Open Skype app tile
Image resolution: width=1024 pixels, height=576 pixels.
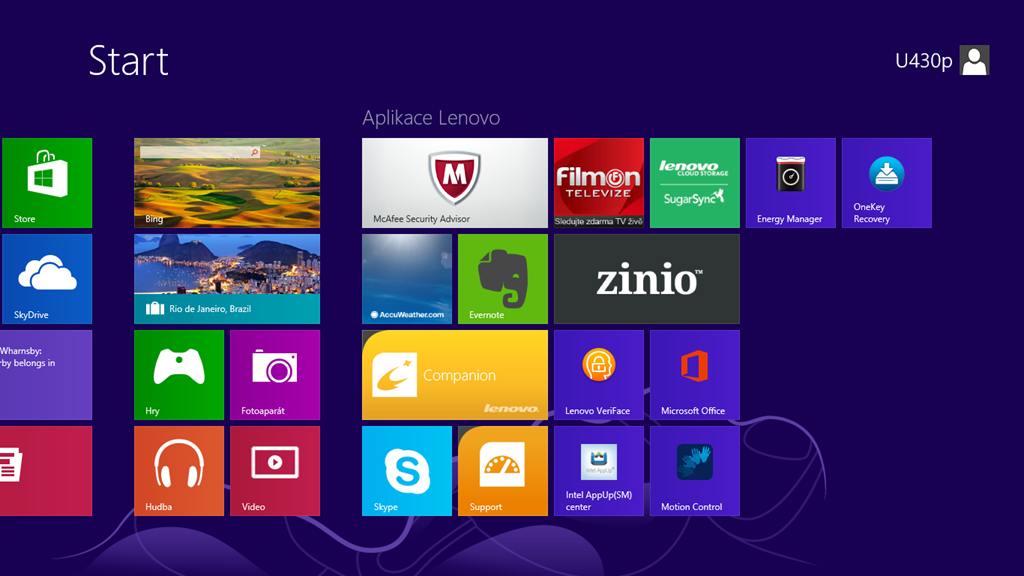[406, 471]
